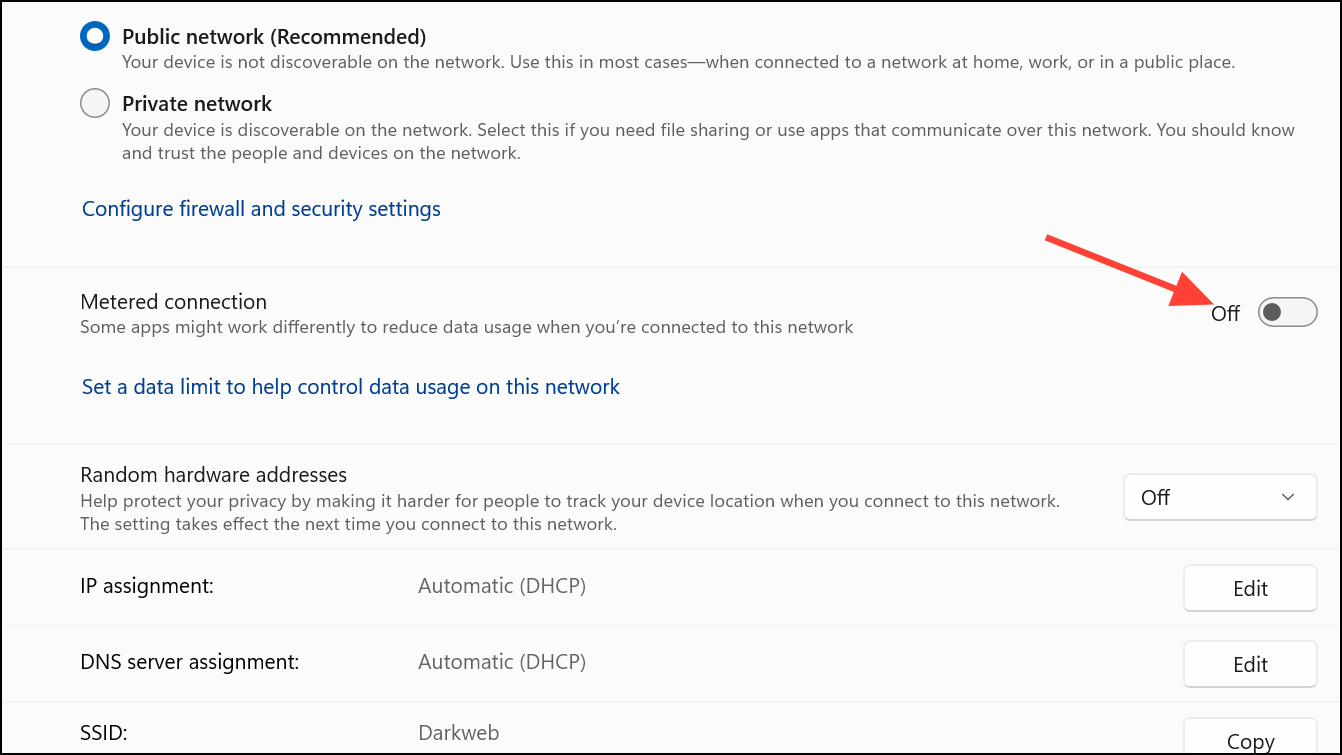Click the "Random hardware addresses" heading
The image size is (1342, 755).
click(214, 475)
